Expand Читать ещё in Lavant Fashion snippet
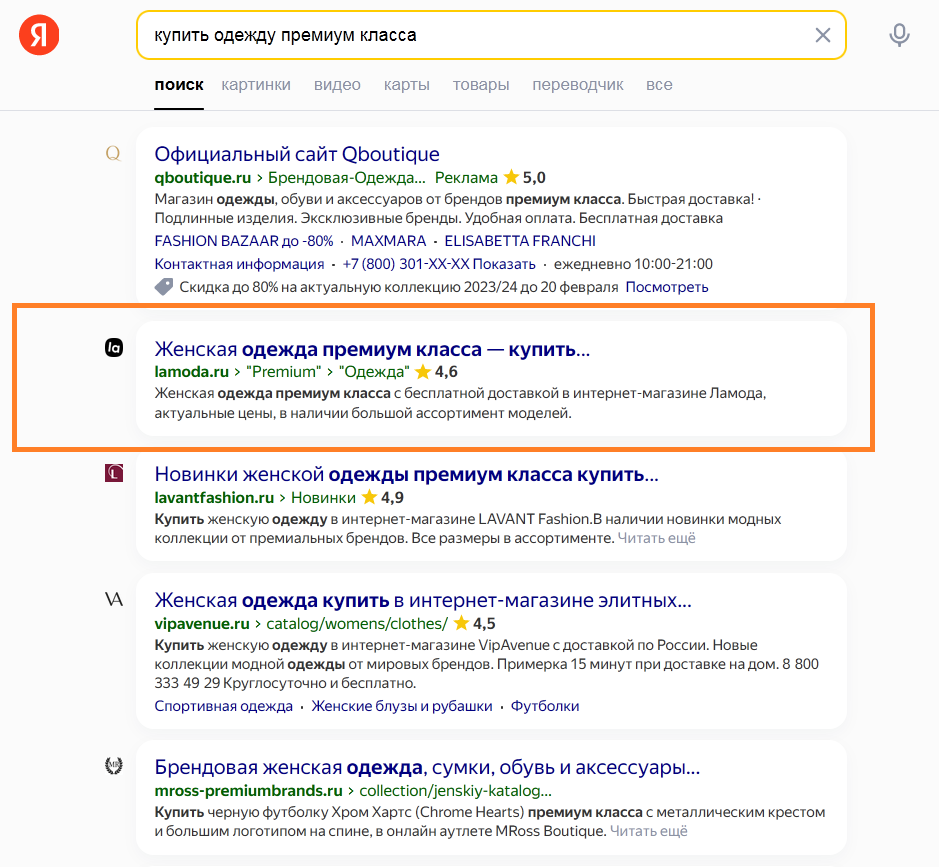The height and width of the screenshot is (867, 939). [x=656, y=538]
